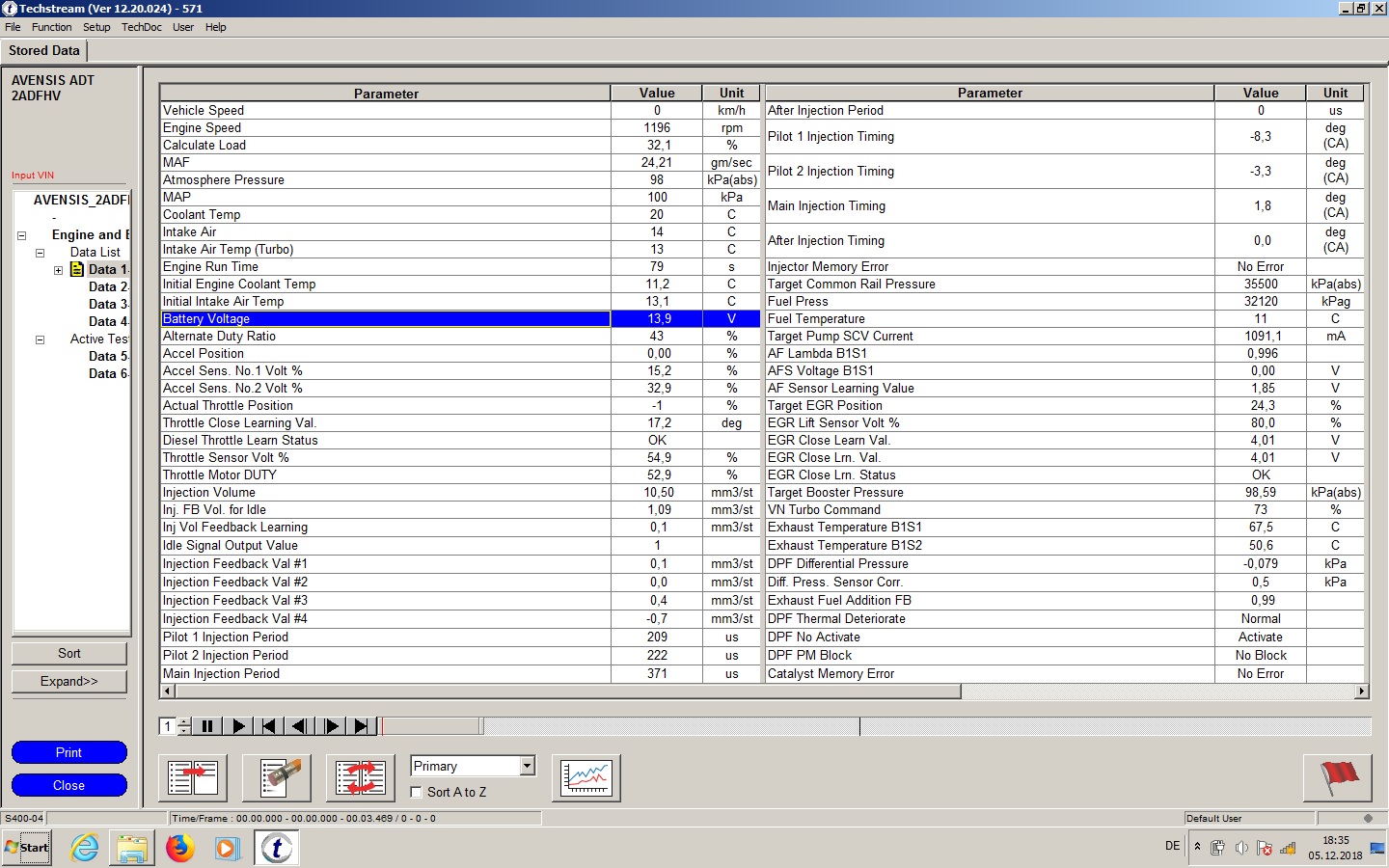Click the swap data lists icon
This screenshot has width=1389, height=868.
pos(361,777)
